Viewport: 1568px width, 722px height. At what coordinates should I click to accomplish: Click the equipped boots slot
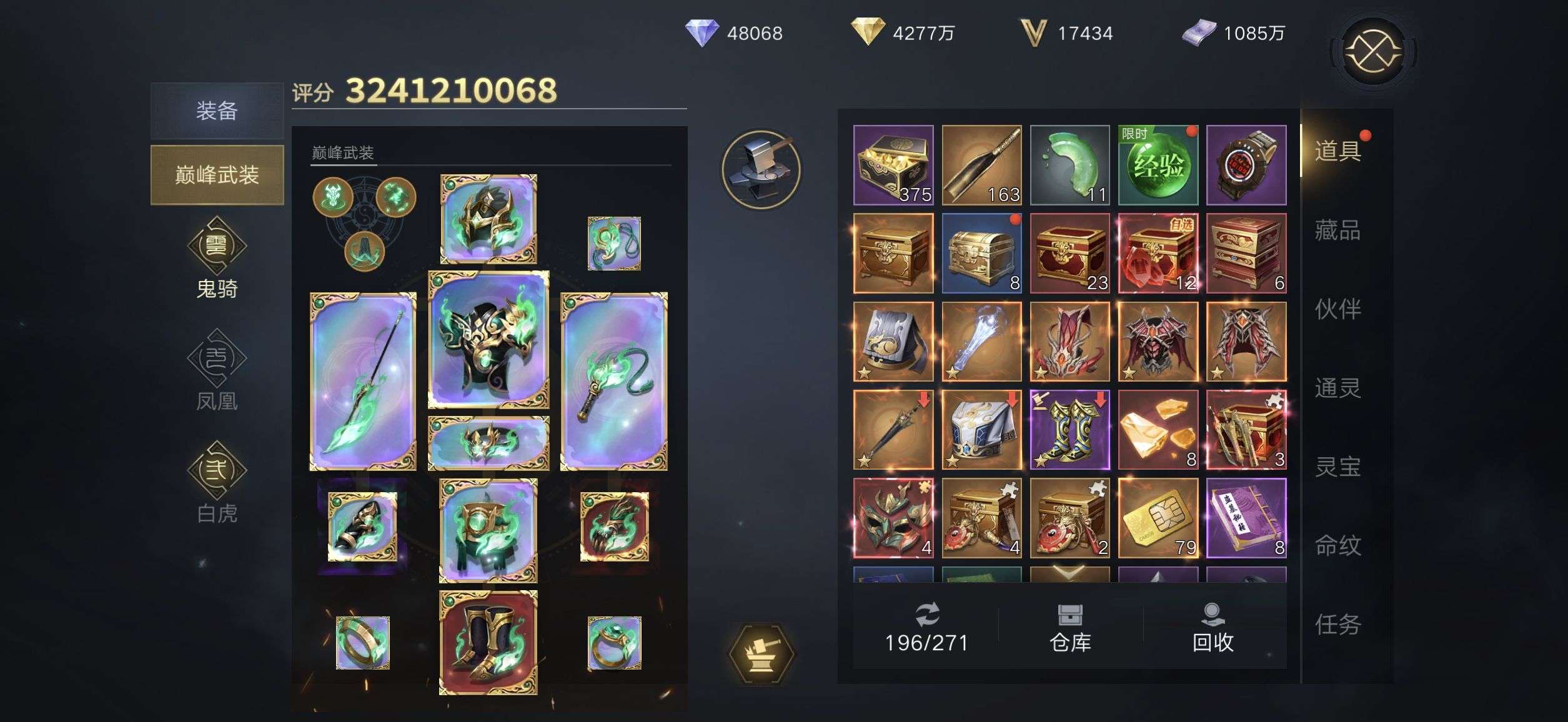(489, 643)
